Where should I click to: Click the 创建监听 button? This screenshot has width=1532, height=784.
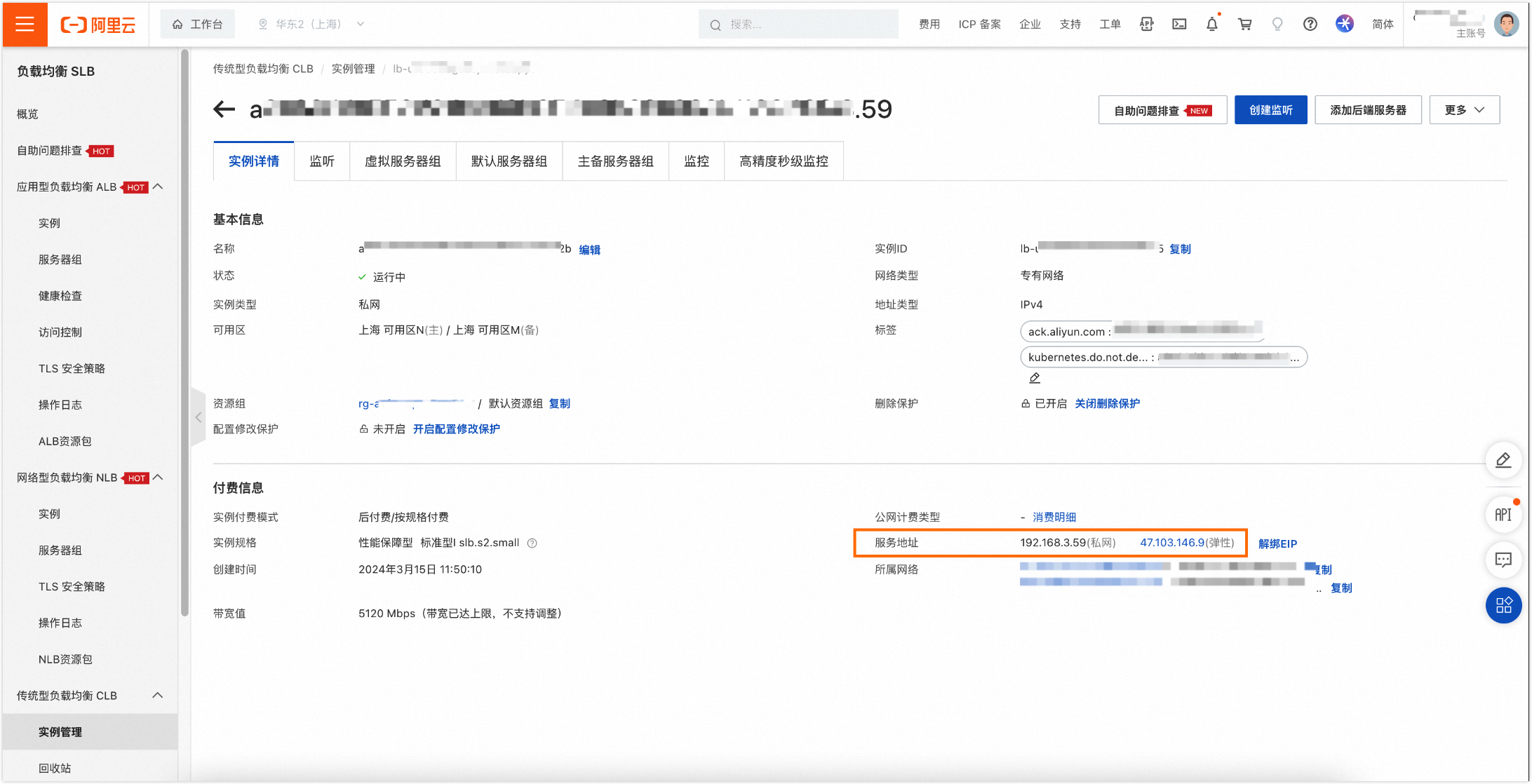(1270, 110)
